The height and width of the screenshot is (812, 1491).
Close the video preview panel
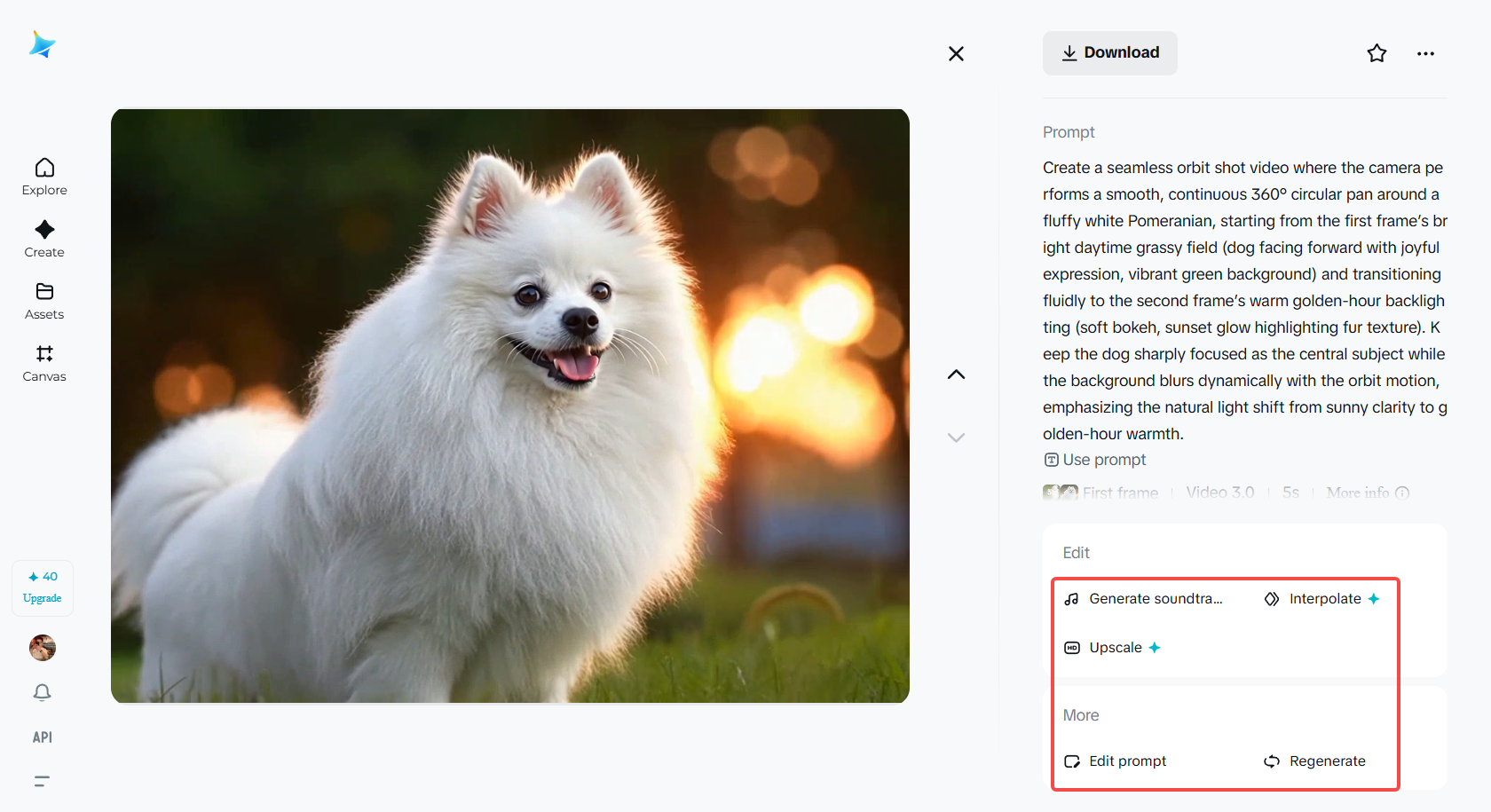[x=956, y=54]
